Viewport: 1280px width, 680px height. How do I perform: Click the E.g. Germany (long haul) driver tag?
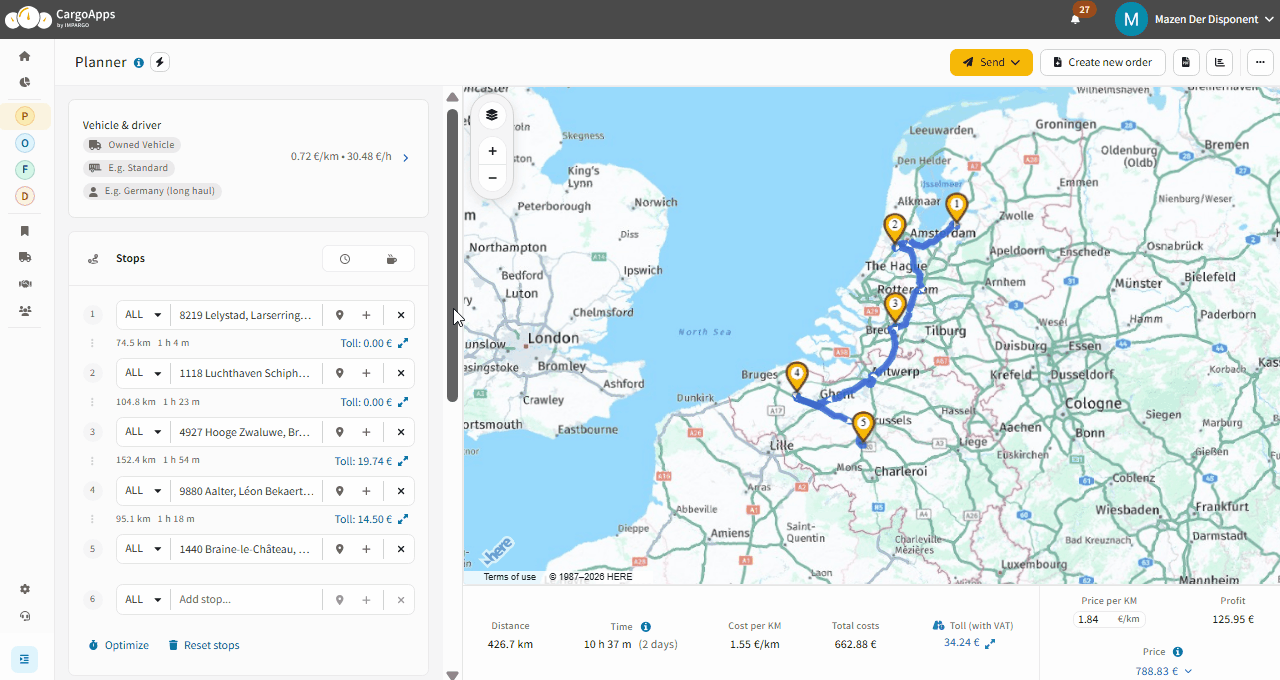(153, 191)
